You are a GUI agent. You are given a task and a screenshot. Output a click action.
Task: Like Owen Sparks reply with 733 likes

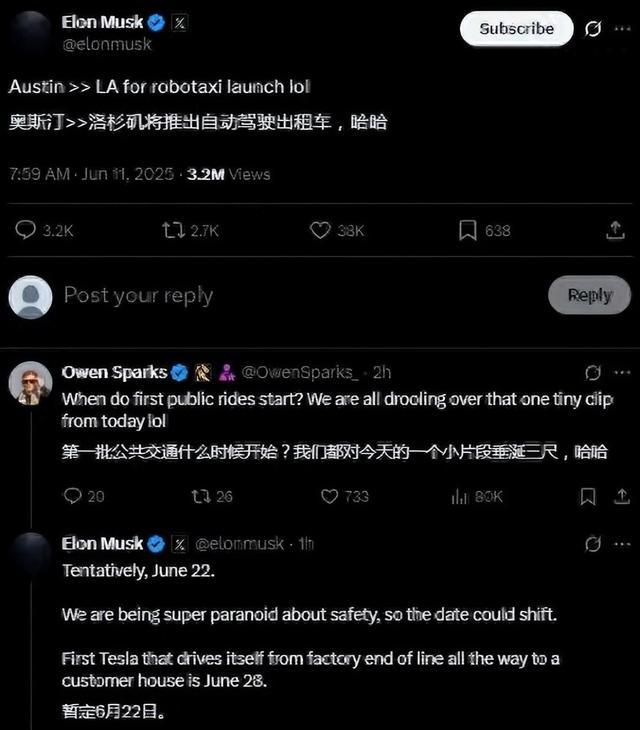pyautogui.click(x=330, y=496)
